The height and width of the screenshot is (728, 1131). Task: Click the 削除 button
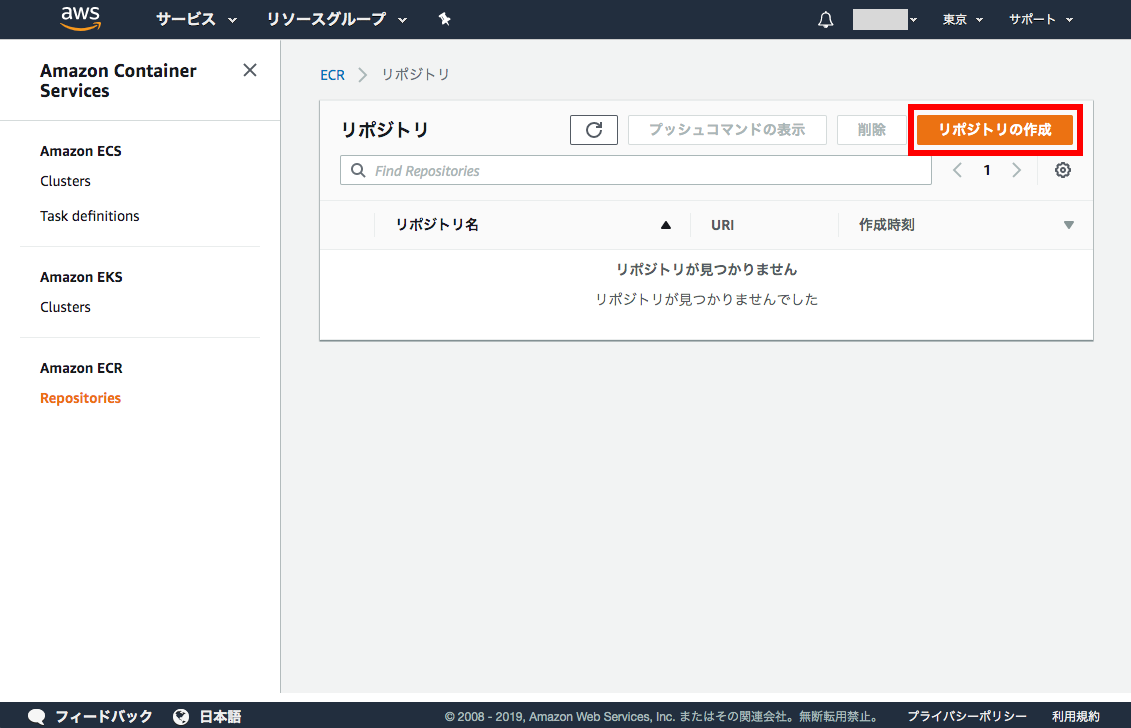pyautogui.click(x=871, y=130)
